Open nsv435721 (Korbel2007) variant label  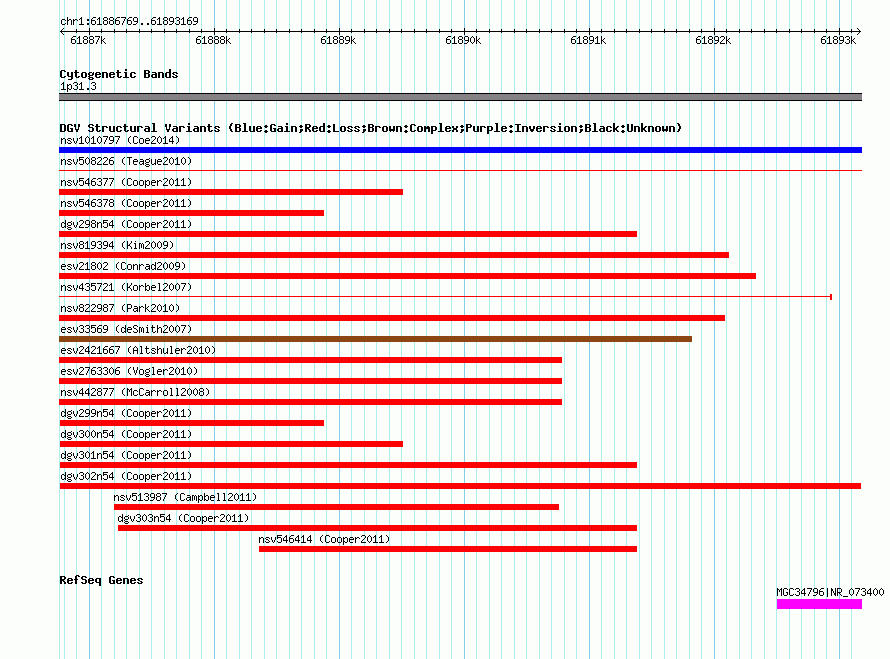(x=126, y=287)
